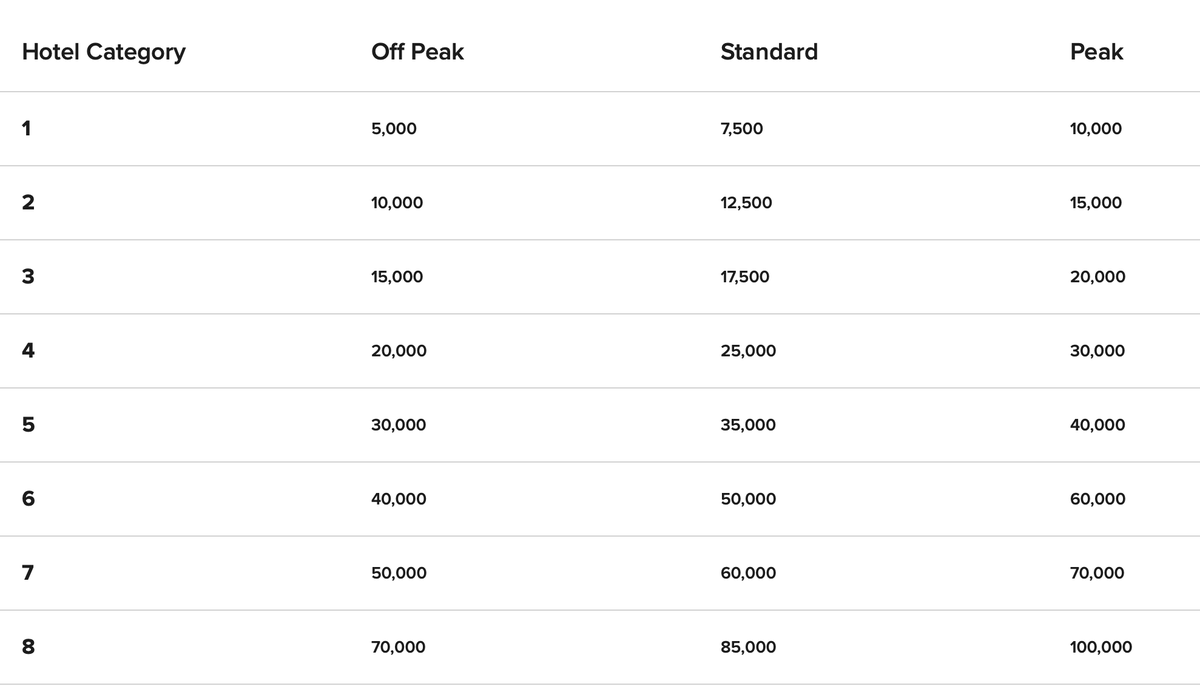Click the 25,000 Standard value
The height and width of the screenshot is (686, 1200).
point(748,351)
